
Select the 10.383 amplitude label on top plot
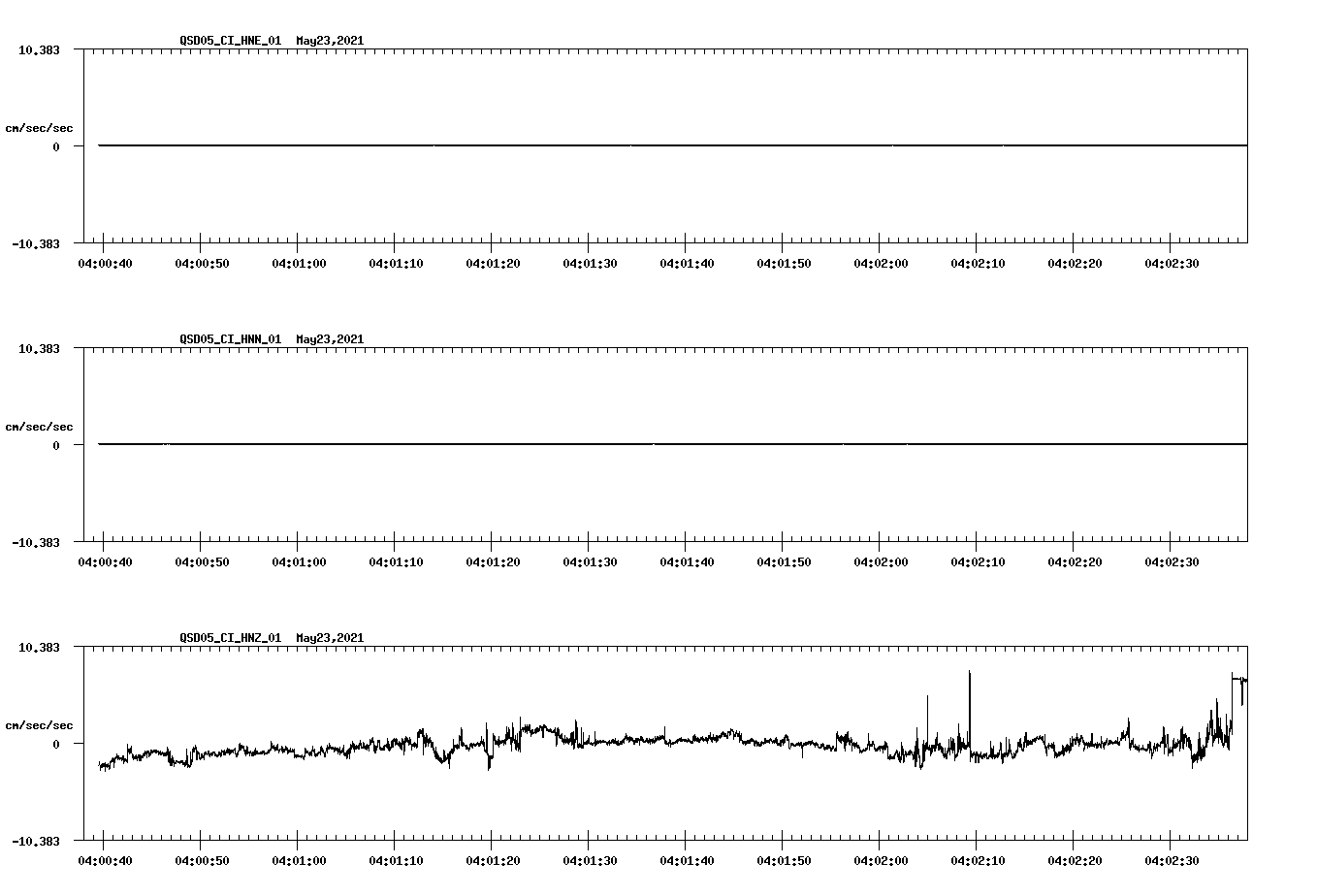39,48
